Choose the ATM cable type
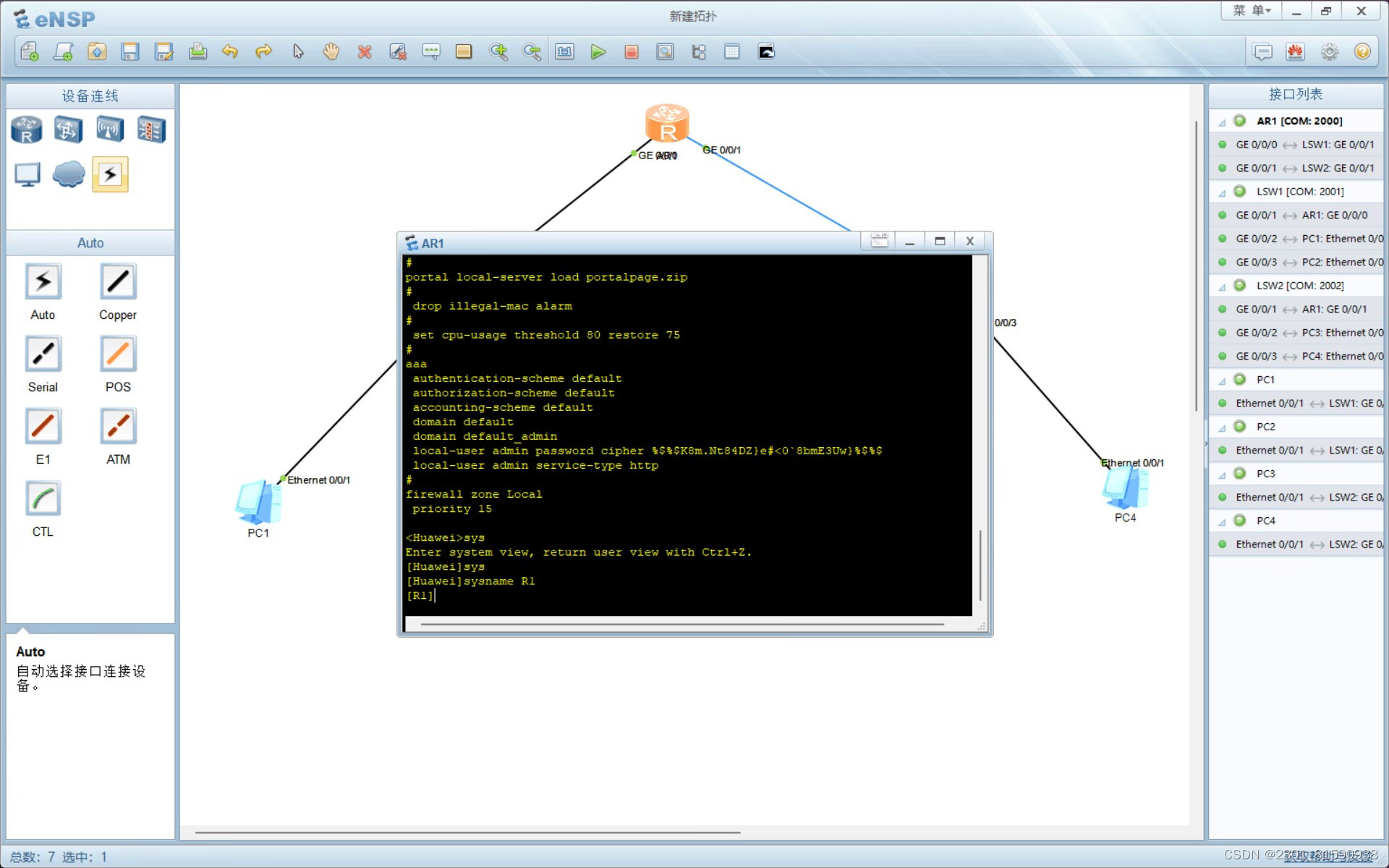Viewport: 1389px width, 868px height. (118, 427)
